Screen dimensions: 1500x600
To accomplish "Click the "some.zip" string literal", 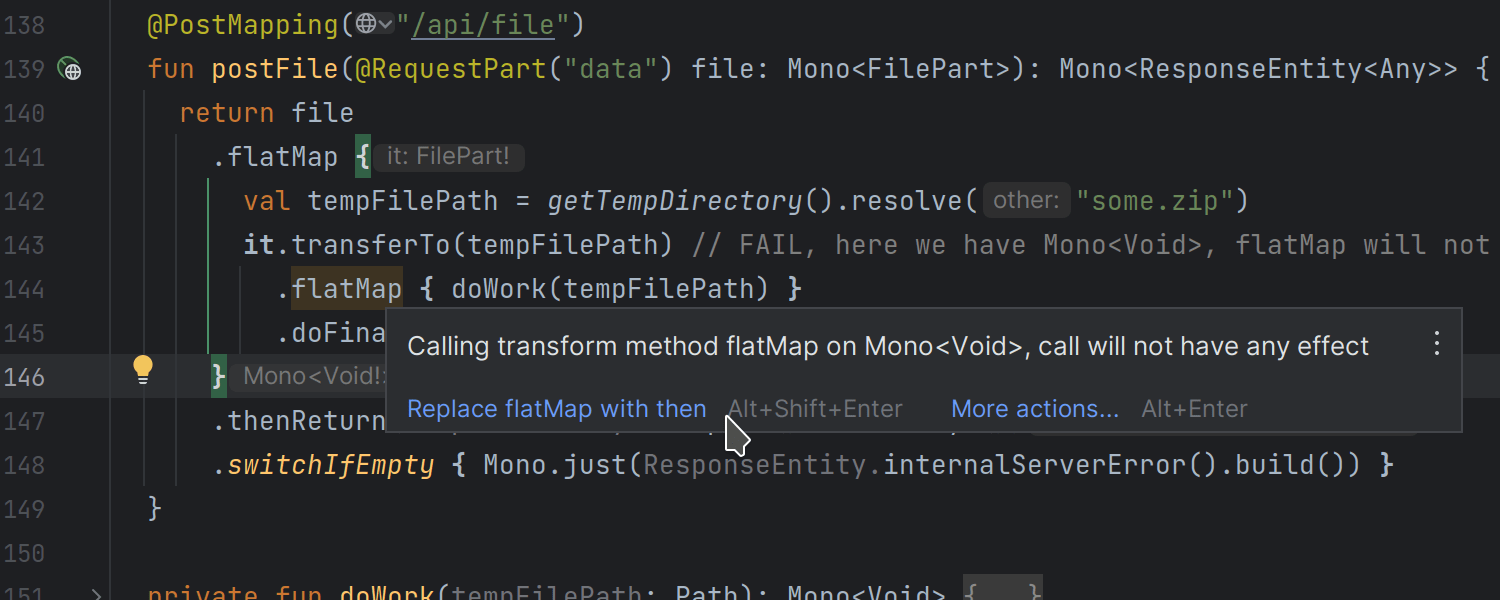I will [x=1155, y=201].
